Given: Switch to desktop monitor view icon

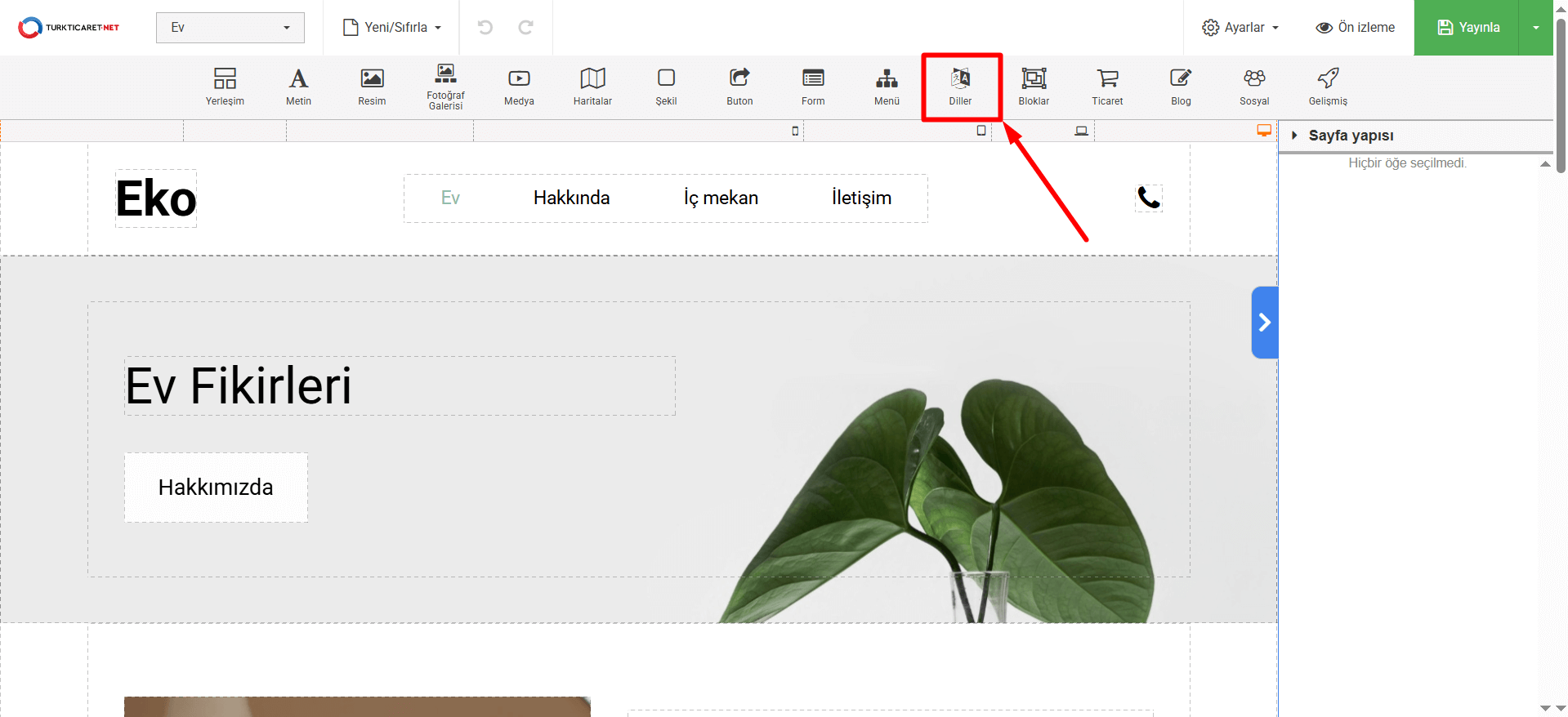Looking at the screenshot, I should [x=1264, y=130].
